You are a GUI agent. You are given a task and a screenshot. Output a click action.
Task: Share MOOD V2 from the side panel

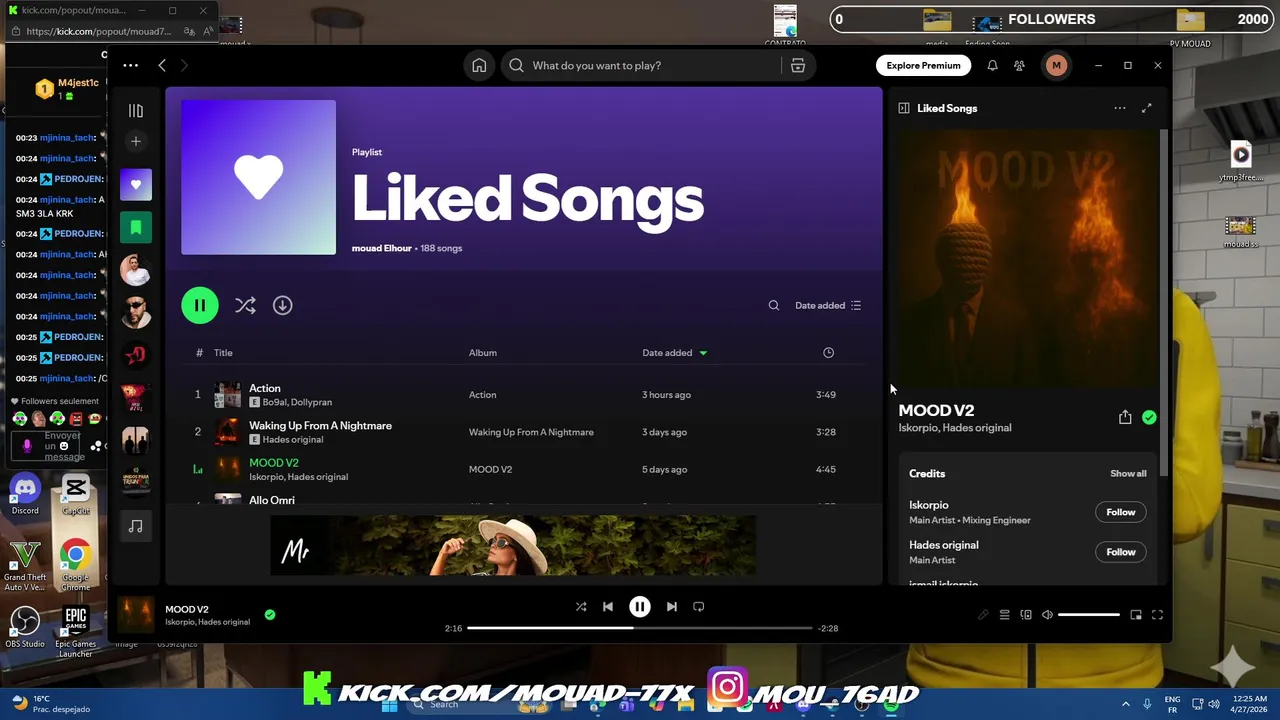(x=1125, y=417)
